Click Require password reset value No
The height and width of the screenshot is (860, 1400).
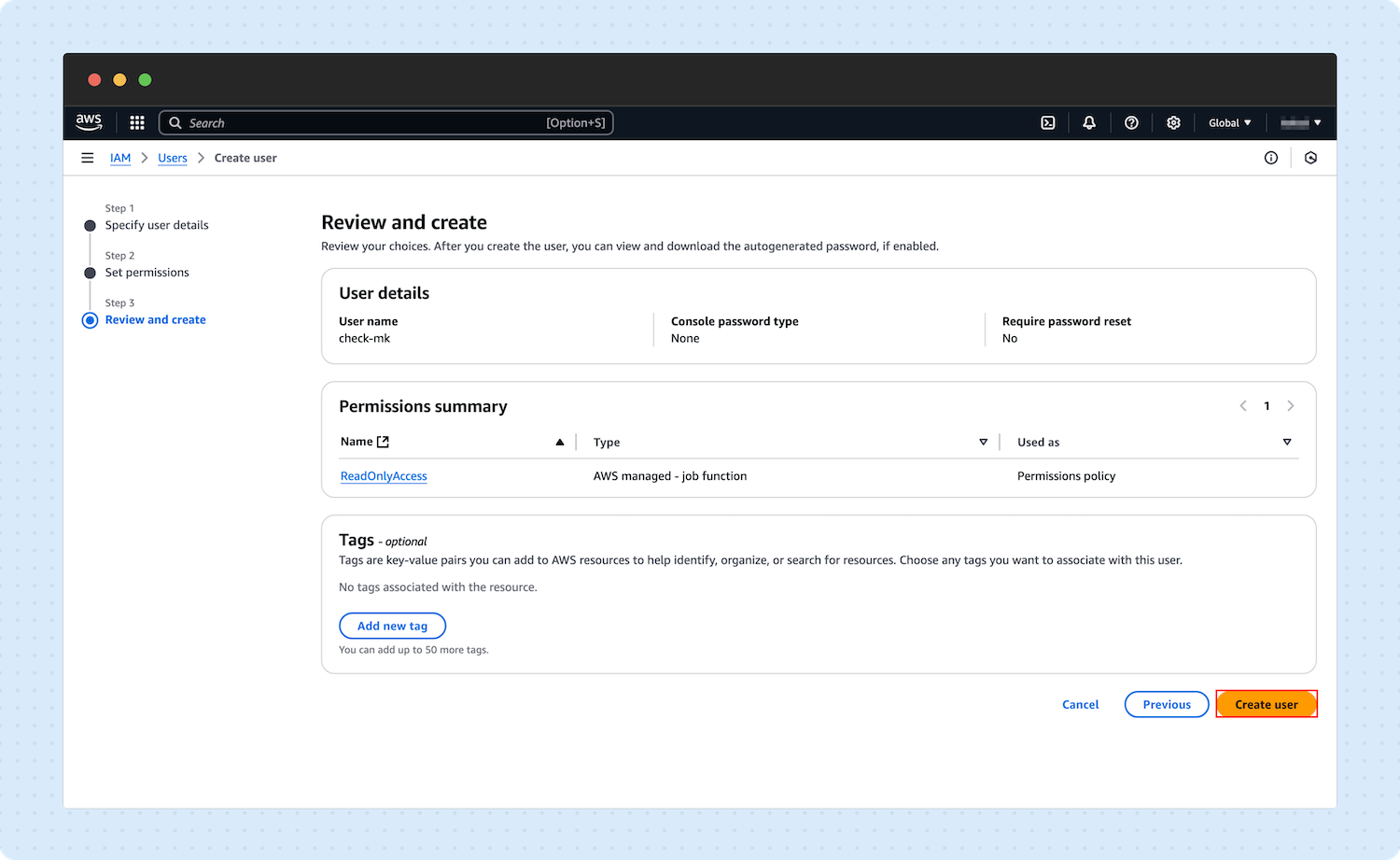tap(1010, 338)
